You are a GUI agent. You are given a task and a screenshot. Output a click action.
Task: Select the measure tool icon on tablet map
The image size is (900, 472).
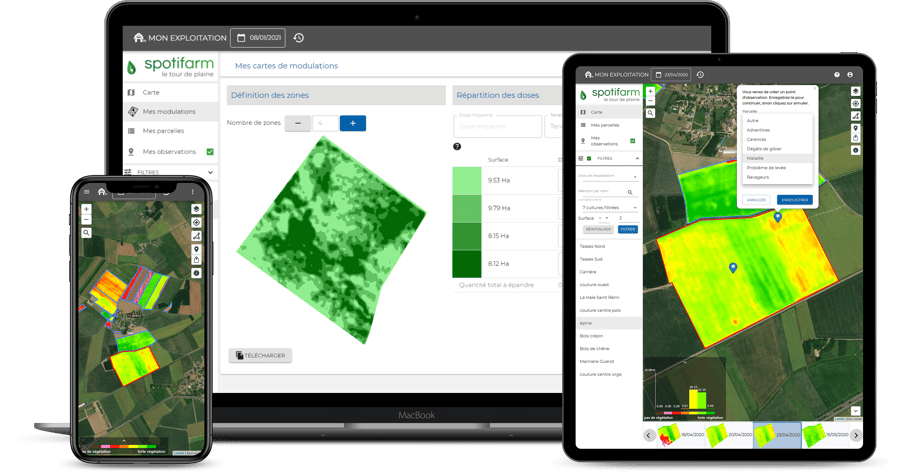coord(855,116)
